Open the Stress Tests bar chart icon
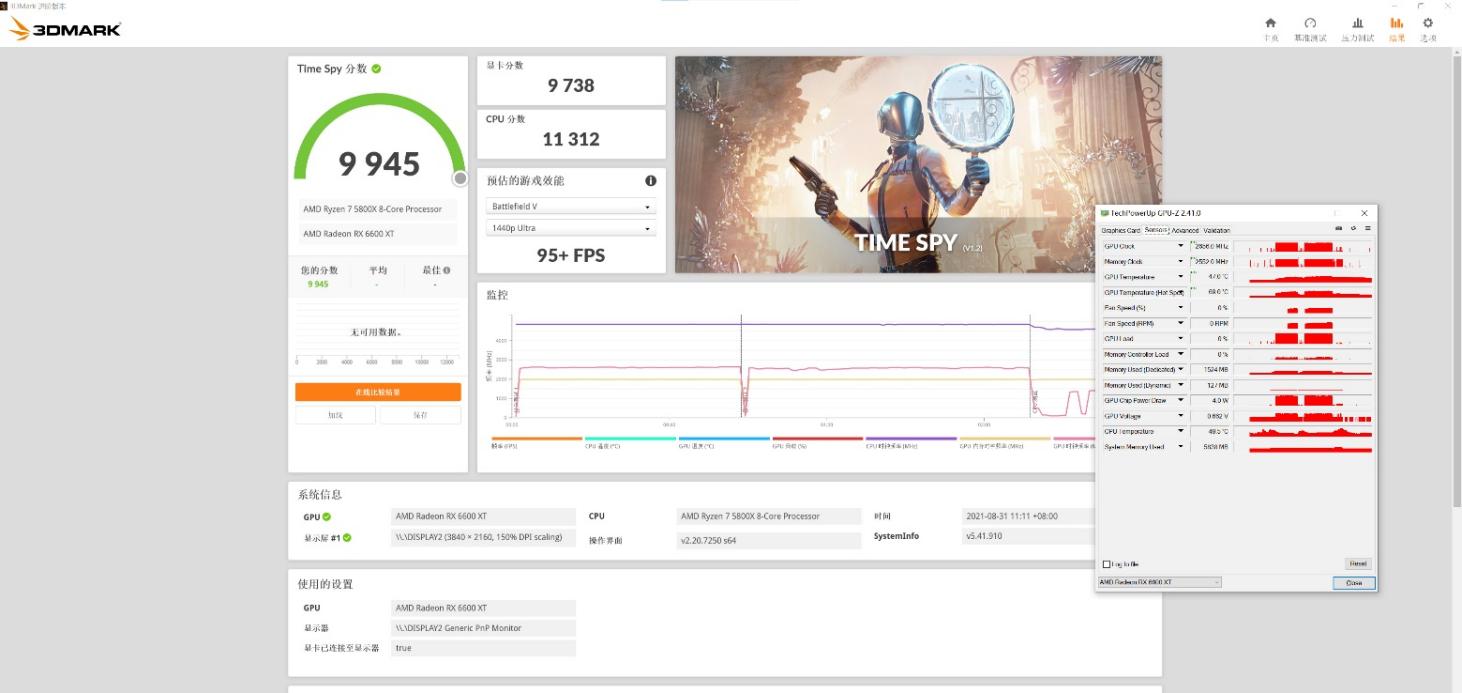 [x=1357, y=24]
